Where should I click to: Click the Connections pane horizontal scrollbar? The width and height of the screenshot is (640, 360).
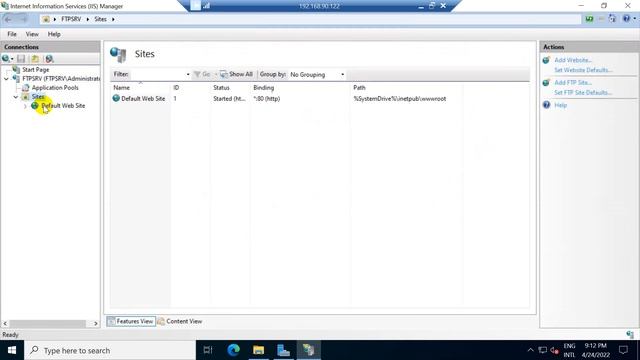tap(47, 324)
